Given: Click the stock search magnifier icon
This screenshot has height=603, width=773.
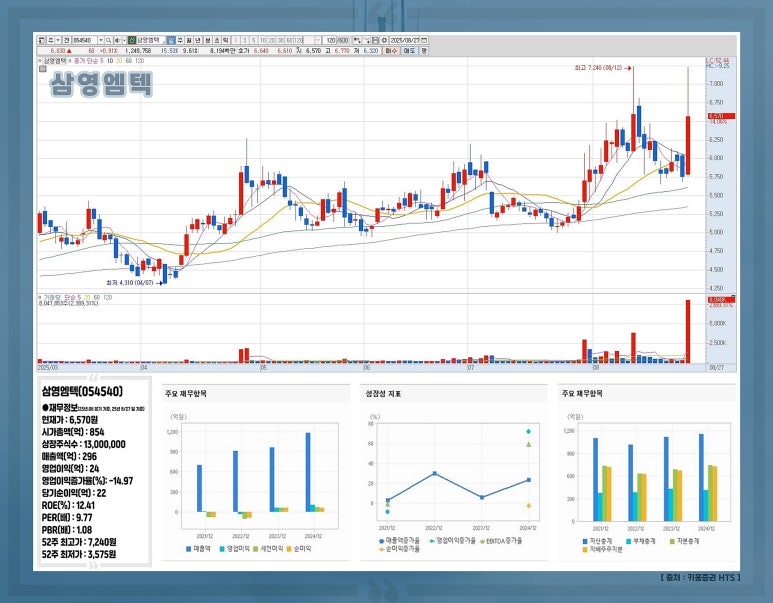Looking at the screenshot, I should click(109, 38).
